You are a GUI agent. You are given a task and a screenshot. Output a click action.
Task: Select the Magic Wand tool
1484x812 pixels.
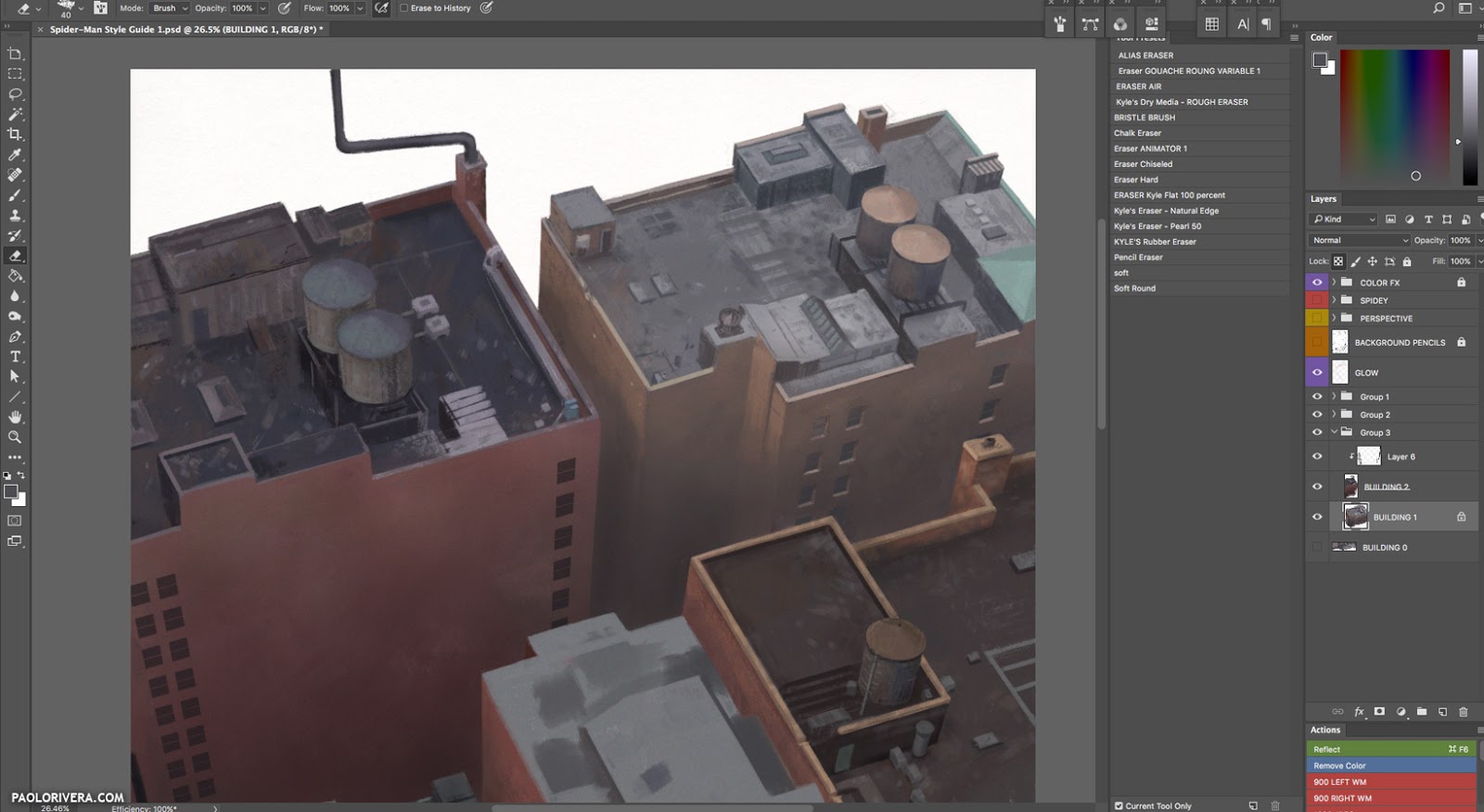pyautogui.click(x=15, y=115)
